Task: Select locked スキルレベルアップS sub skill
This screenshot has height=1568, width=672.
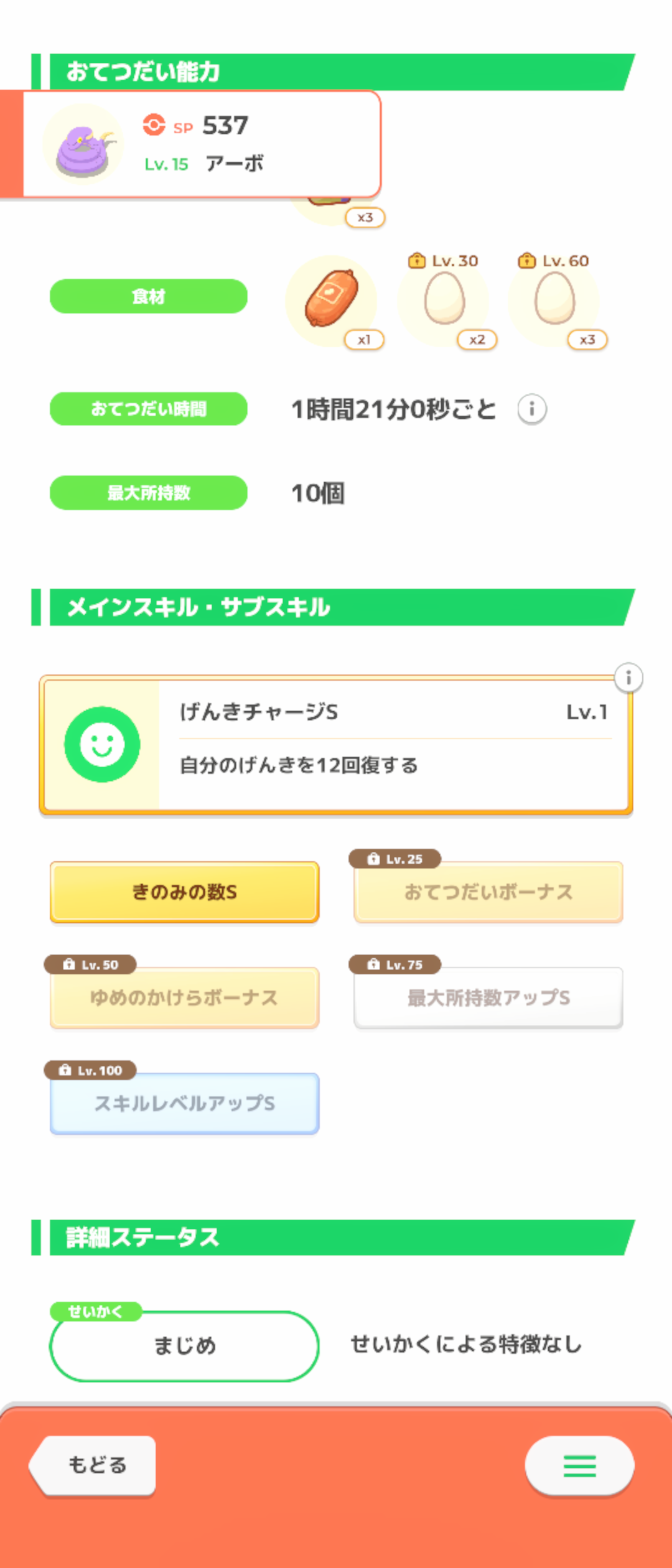Action: [185, 1103]
